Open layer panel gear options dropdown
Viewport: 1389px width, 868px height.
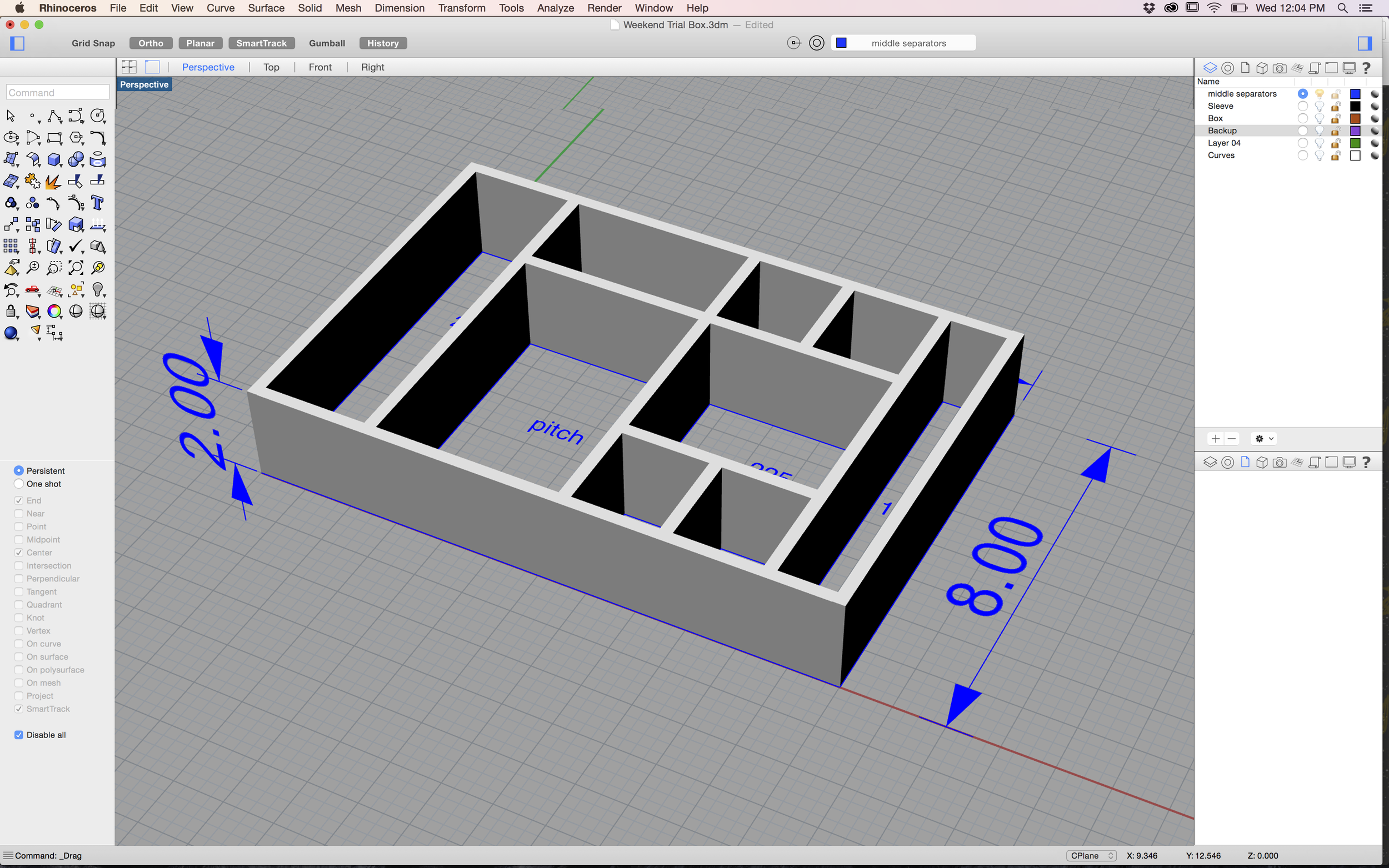(x=1263, y=439)
